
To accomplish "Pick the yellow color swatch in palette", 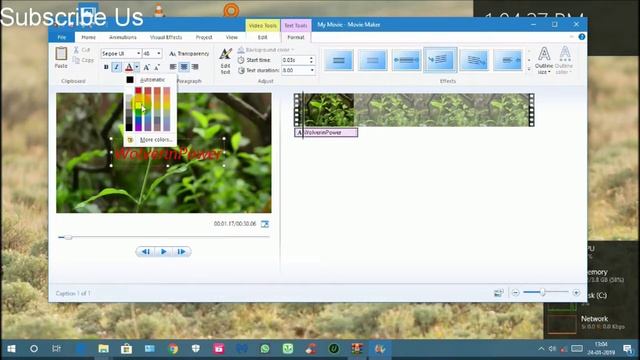I will tap(138, 106).
